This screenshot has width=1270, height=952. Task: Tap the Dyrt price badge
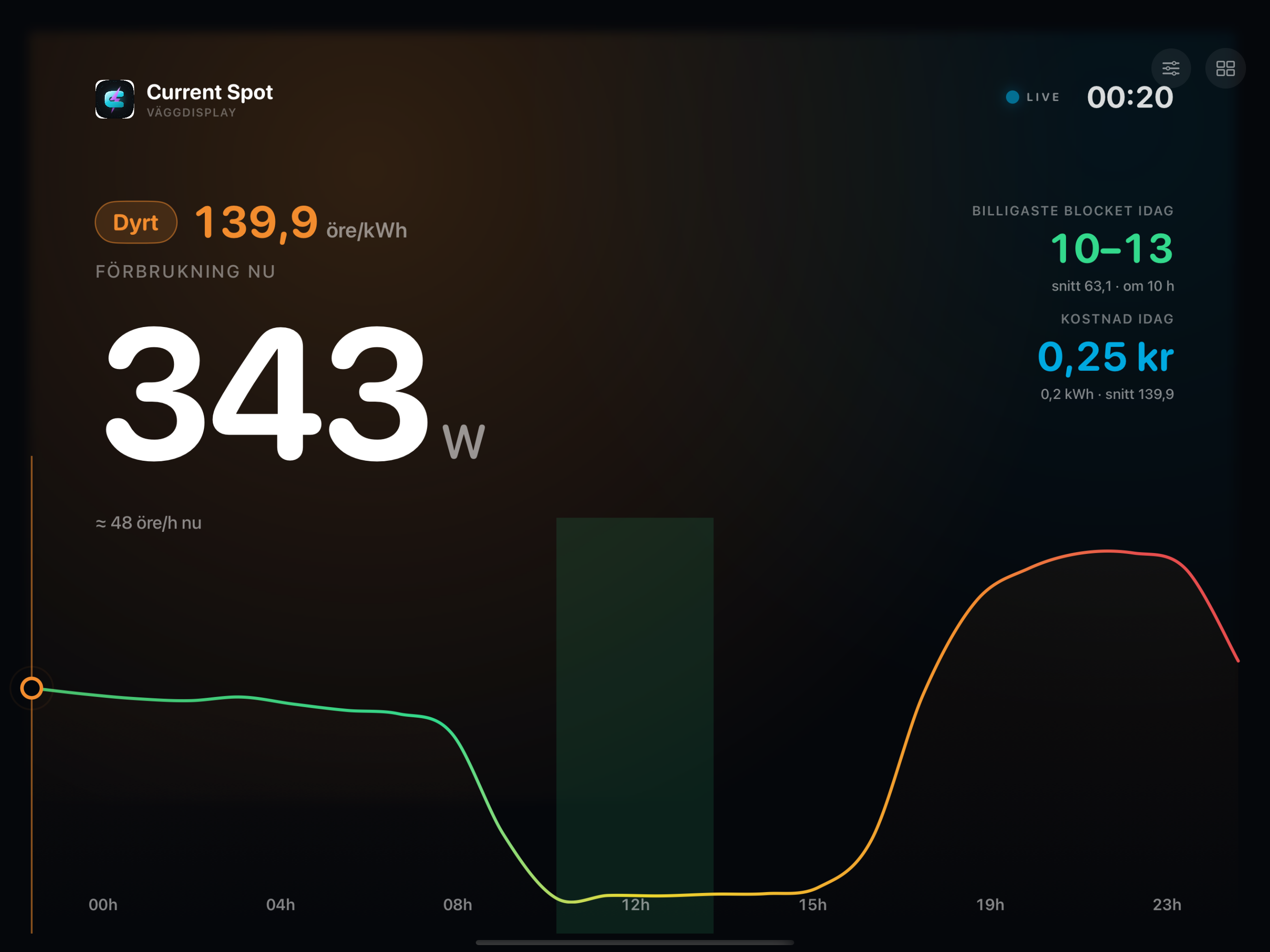click(136, 222)
